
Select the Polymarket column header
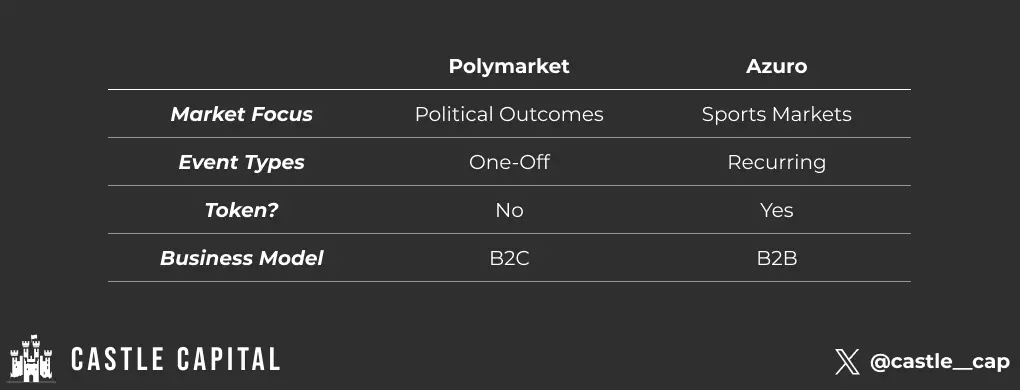point(509,66)
